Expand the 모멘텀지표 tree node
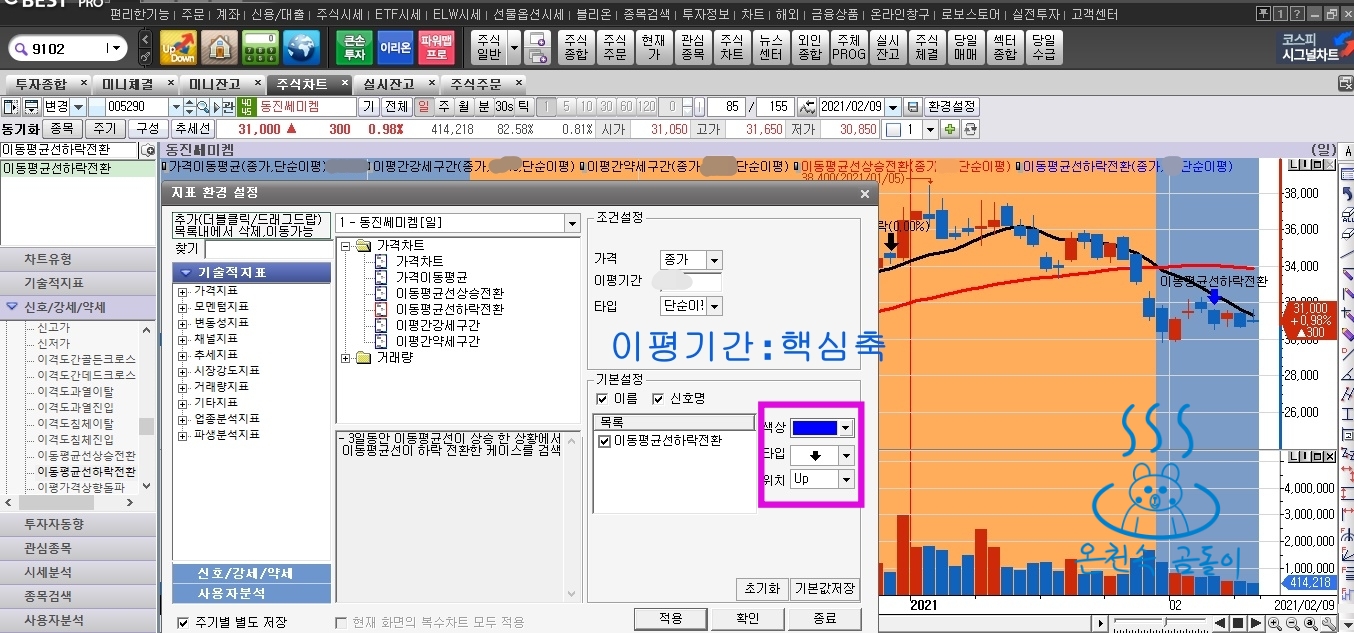 pyautogui.click(x=183, y=307)
